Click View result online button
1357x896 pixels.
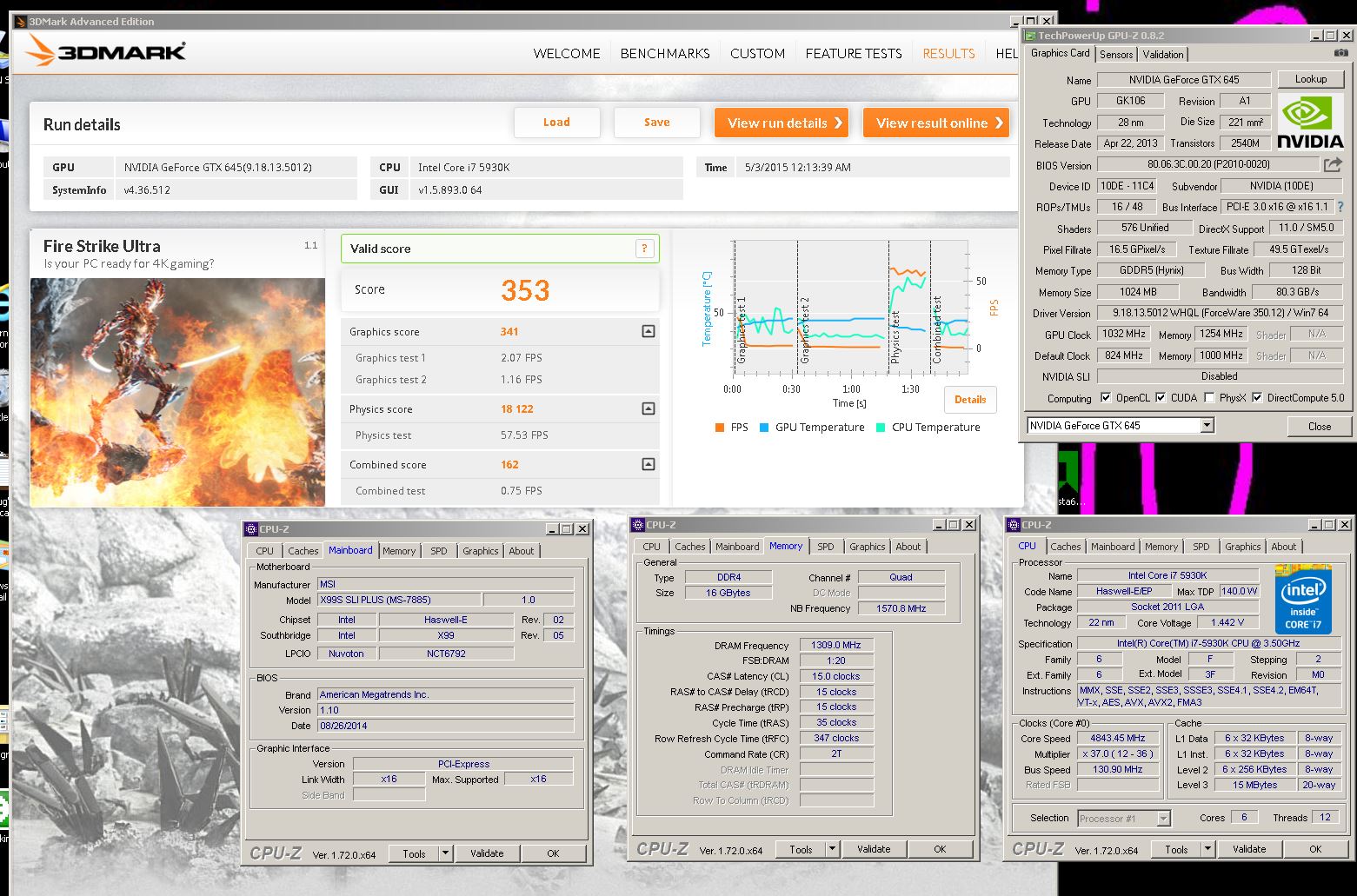pyautogui.click(x=936, y=123)
